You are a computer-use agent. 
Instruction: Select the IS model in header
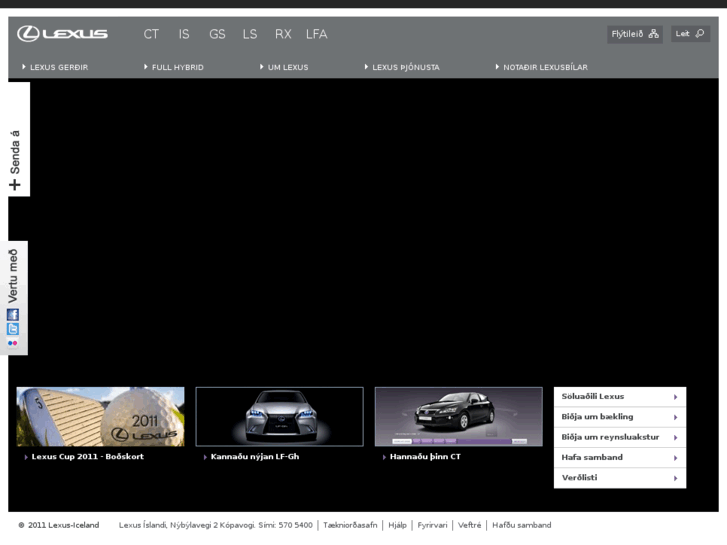coord(184,34)
